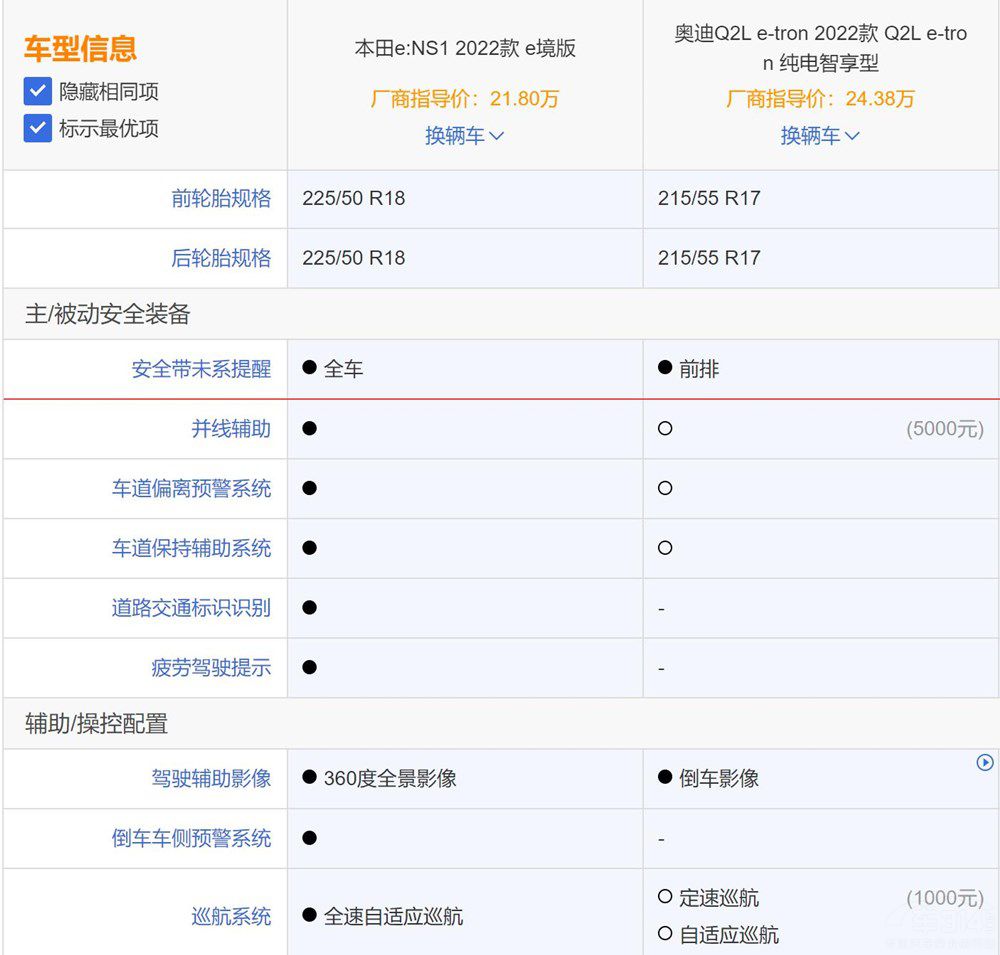Select the optional 自适应巡航 circle for Audi
Screen dimensions: 1000x955
(665, 934)
